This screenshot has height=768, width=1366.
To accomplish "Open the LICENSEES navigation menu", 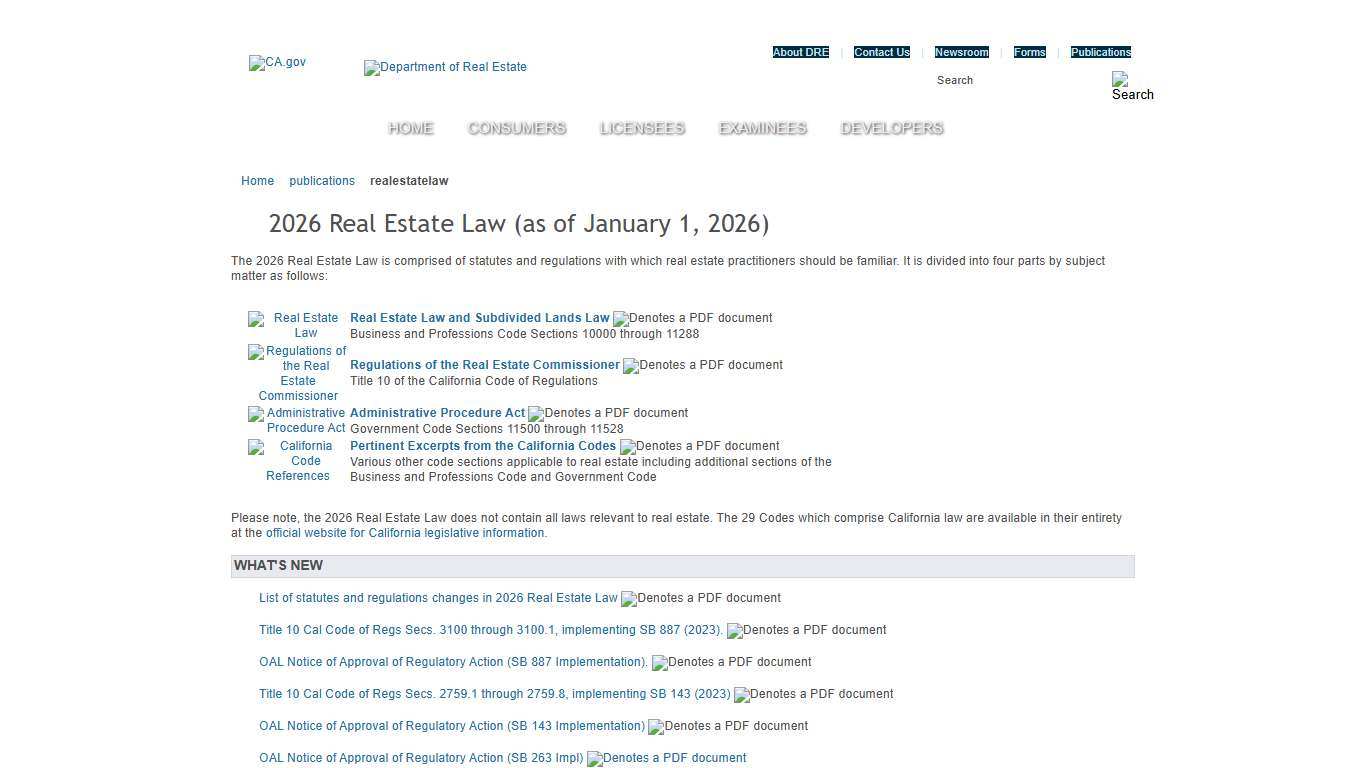I will [642, 128].
